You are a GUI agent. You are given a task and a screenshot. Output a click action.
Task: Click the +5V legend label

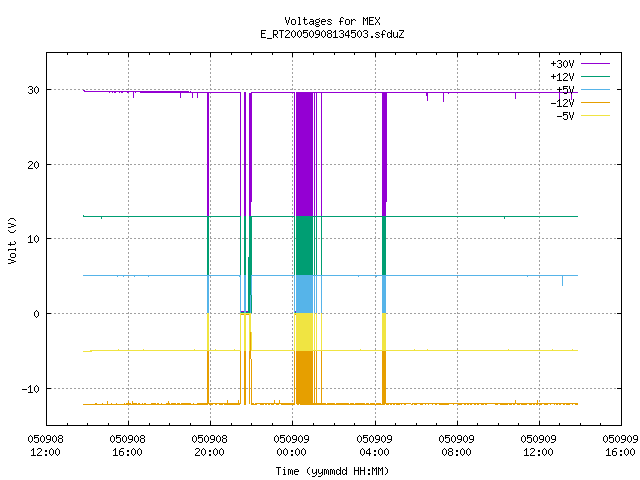(565, 90)
